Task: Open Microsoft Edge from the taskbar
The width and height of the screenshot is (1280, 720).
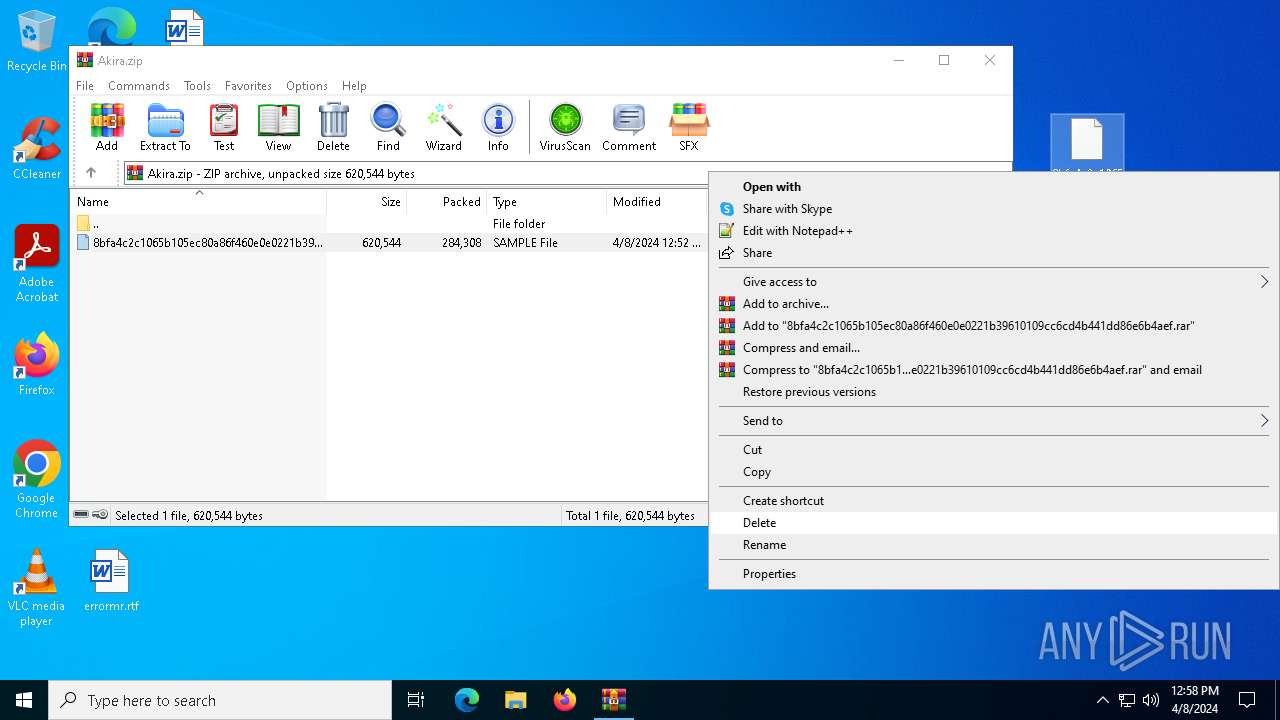Action: (467, 700)
